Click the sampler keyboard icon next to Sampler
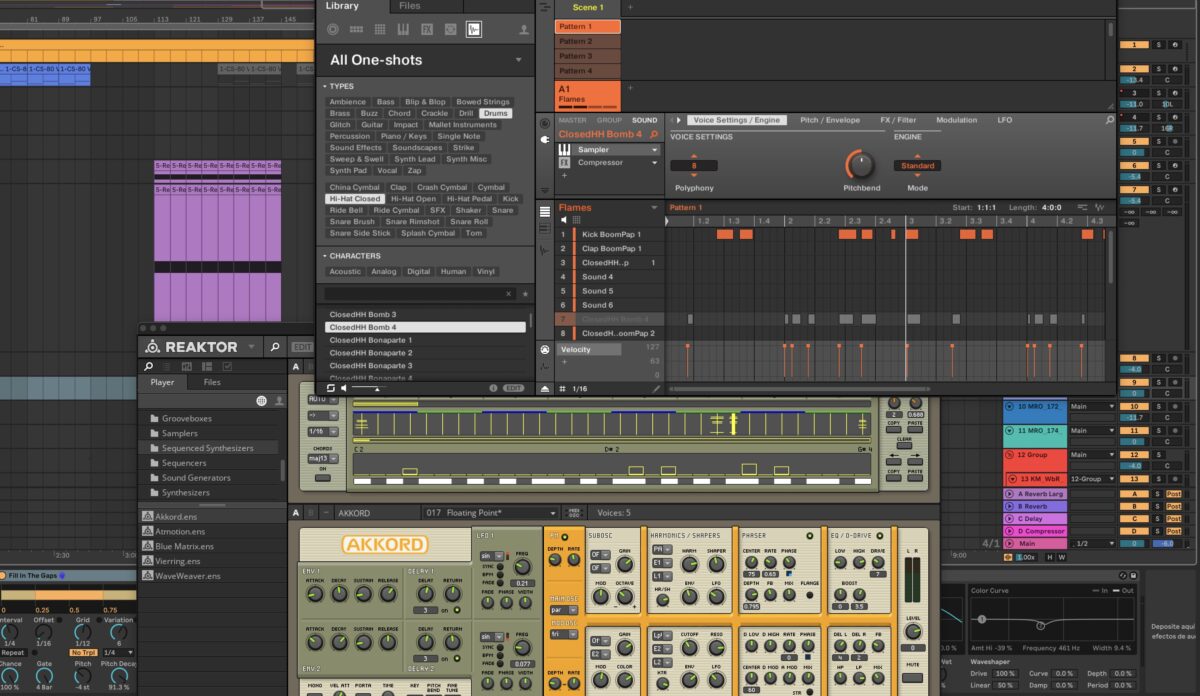Image resolution: width=1200 pixels, height=696 pixels. pyautogui.click(x=564, y=149)
